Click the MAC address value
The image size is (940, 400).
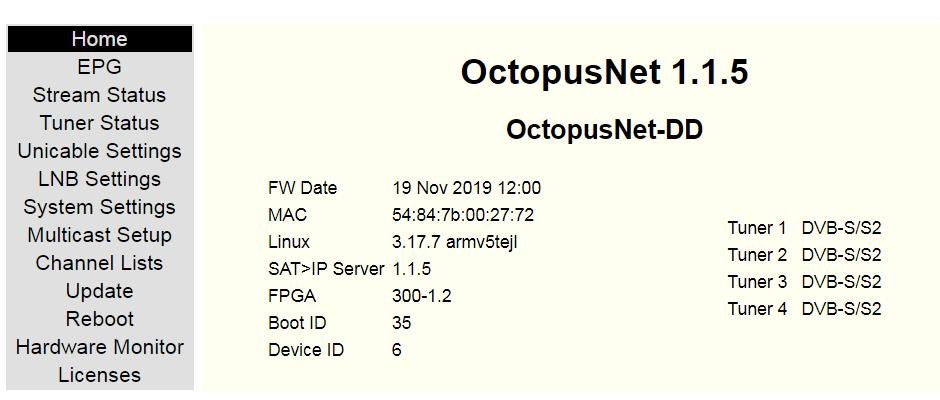pyautogui.click(x=462, y=215)
